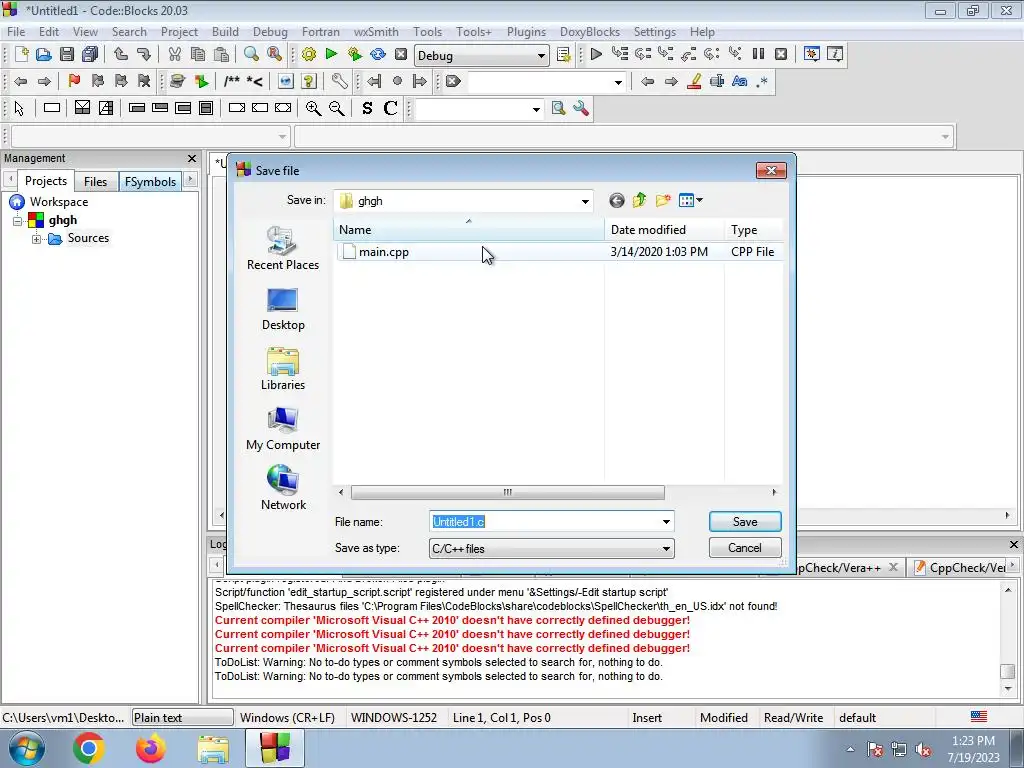This screenshot has width=1024, height=768.
Task: Open the File menu
Action: point(16,31)
